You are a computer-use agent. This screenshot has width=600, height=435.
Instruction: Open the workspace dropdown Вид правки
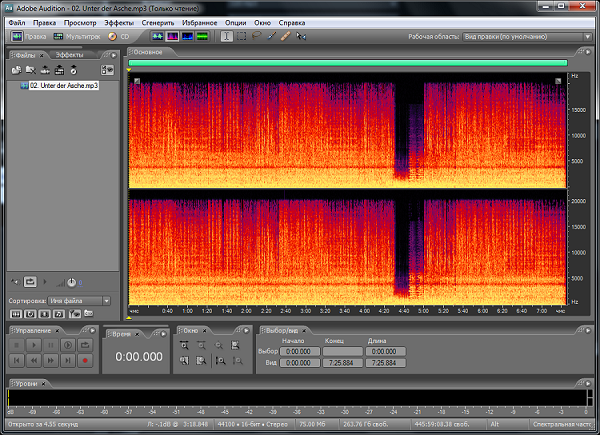(519, 36)
